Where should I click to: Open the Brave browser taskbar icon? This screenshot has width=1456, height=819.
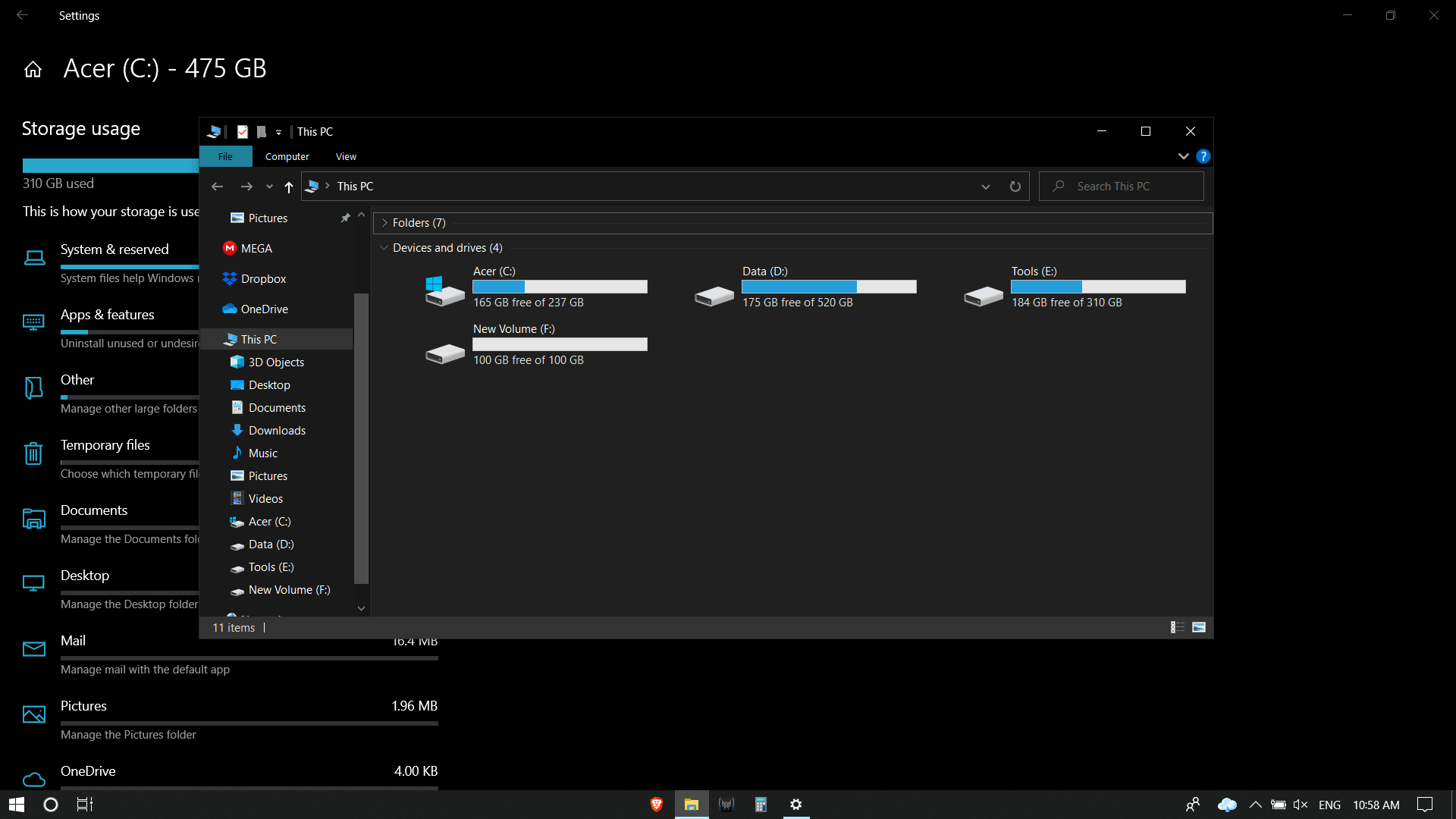pyautogui.click(x=657, y=805)
